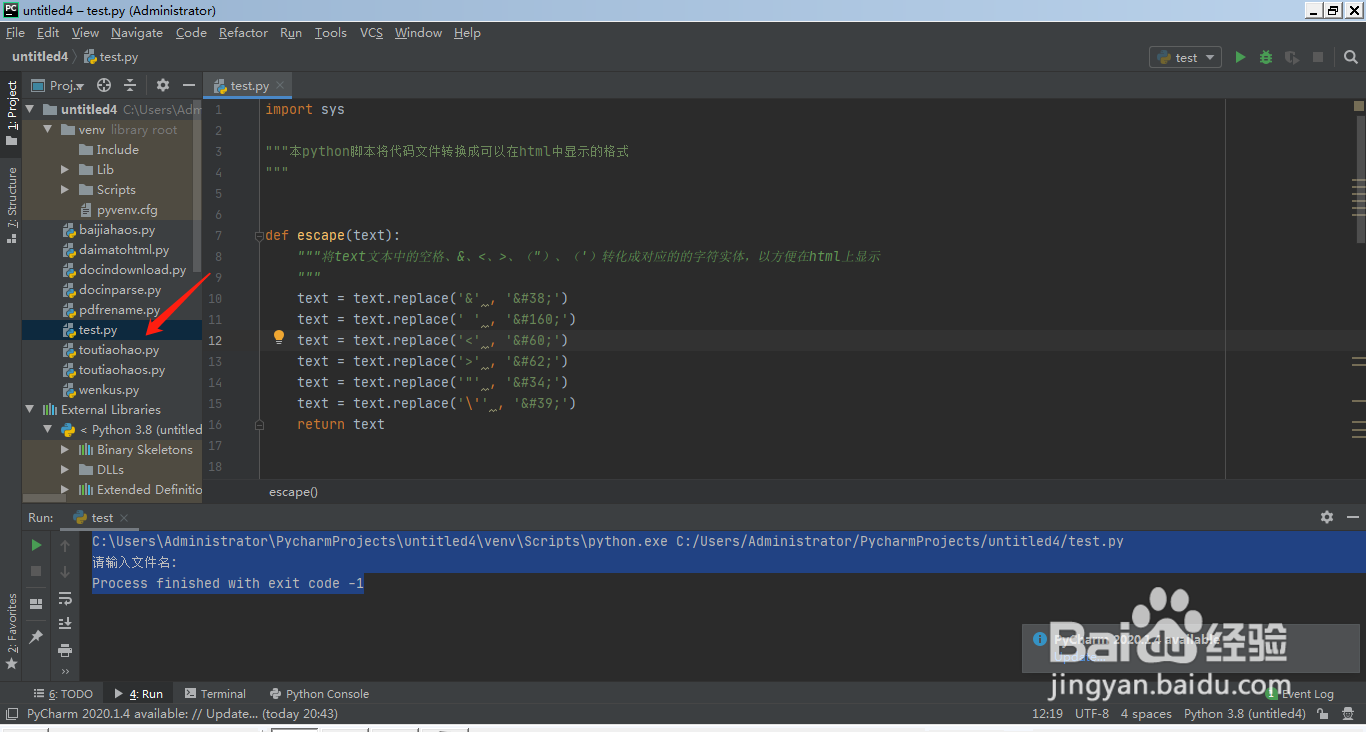1366x732 pixels.
Task: Open the 7: Structure side tab
Action: pos(11,203)
